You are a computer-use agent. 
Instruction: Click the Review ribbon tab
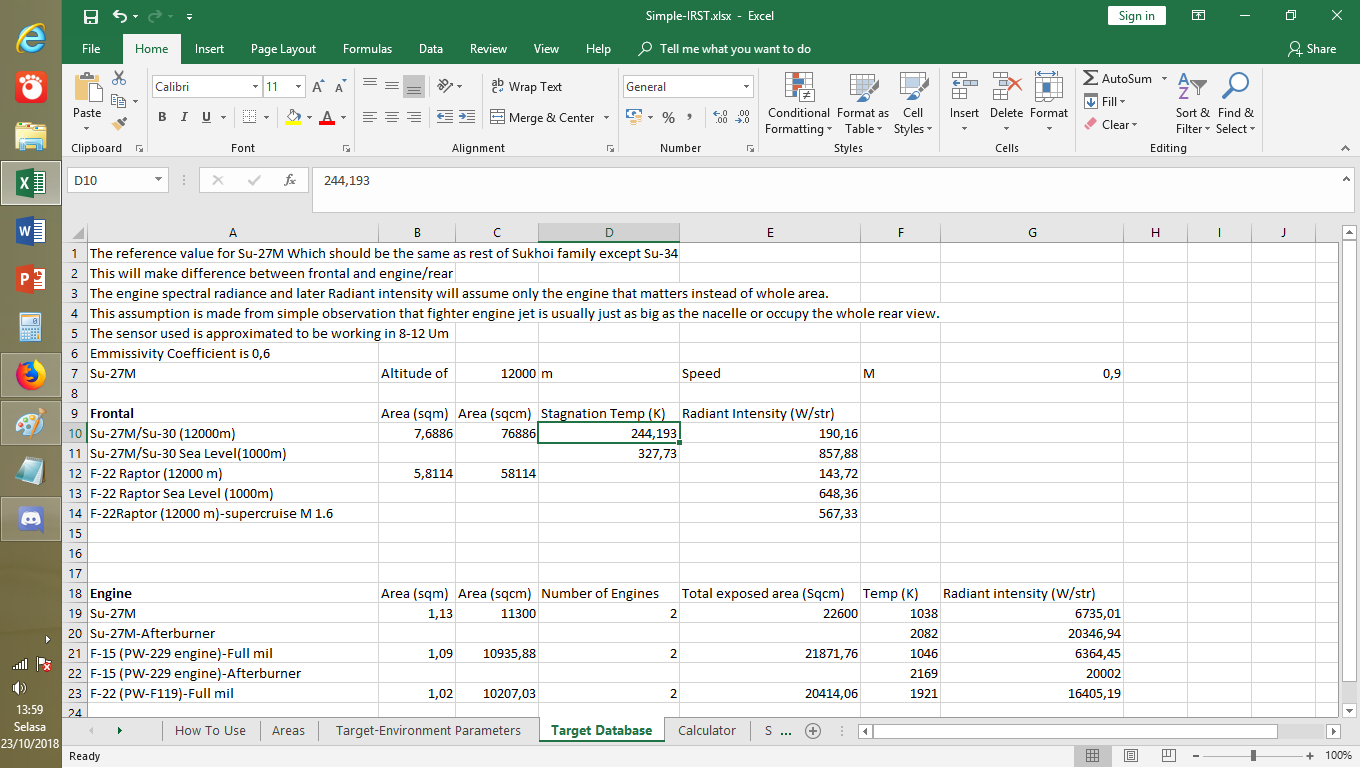[x=488, y=49]
